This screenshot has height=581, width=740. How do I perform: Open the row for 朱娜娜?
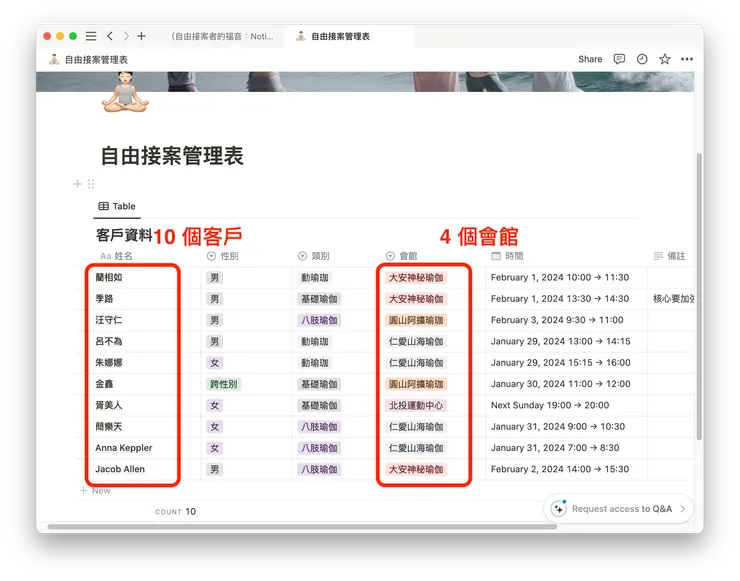click(109, 362)
